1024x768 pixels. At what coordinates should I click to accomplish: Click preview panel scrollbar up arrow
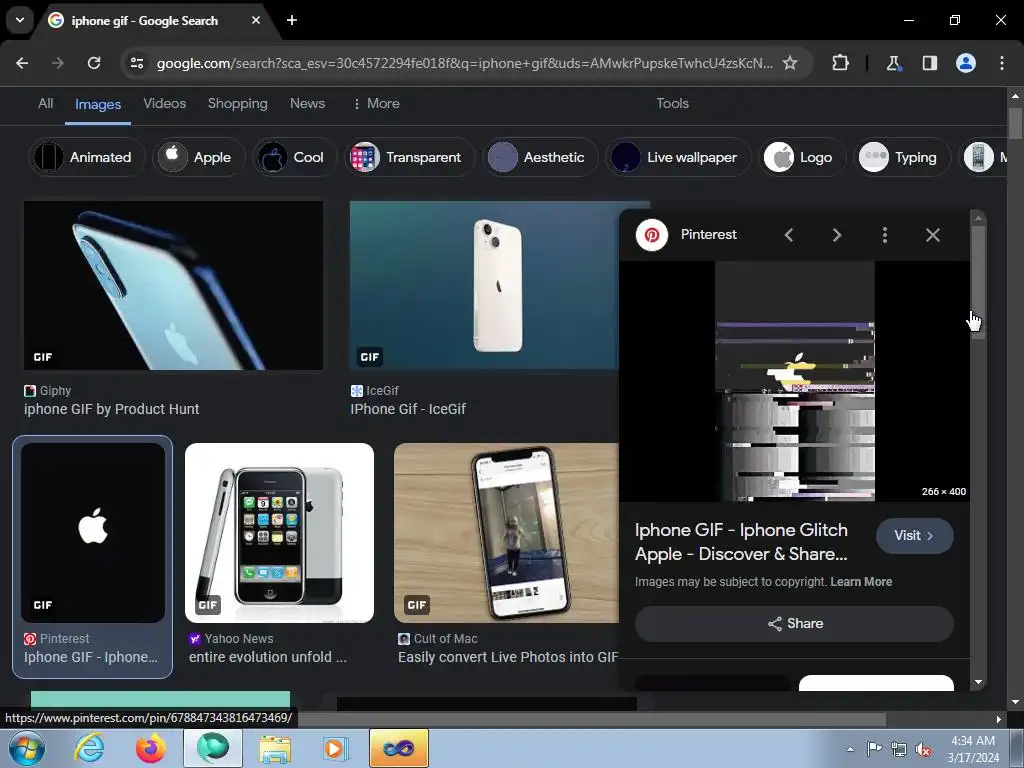(x=978, y=217)
